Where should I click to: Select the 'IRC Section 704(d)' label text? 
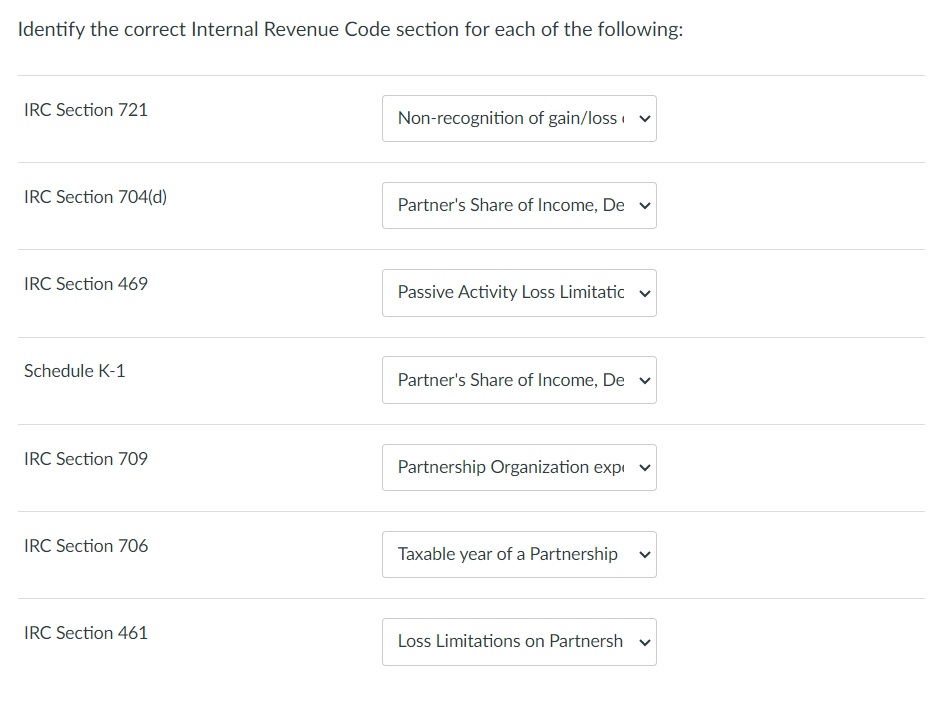(96, 197)
